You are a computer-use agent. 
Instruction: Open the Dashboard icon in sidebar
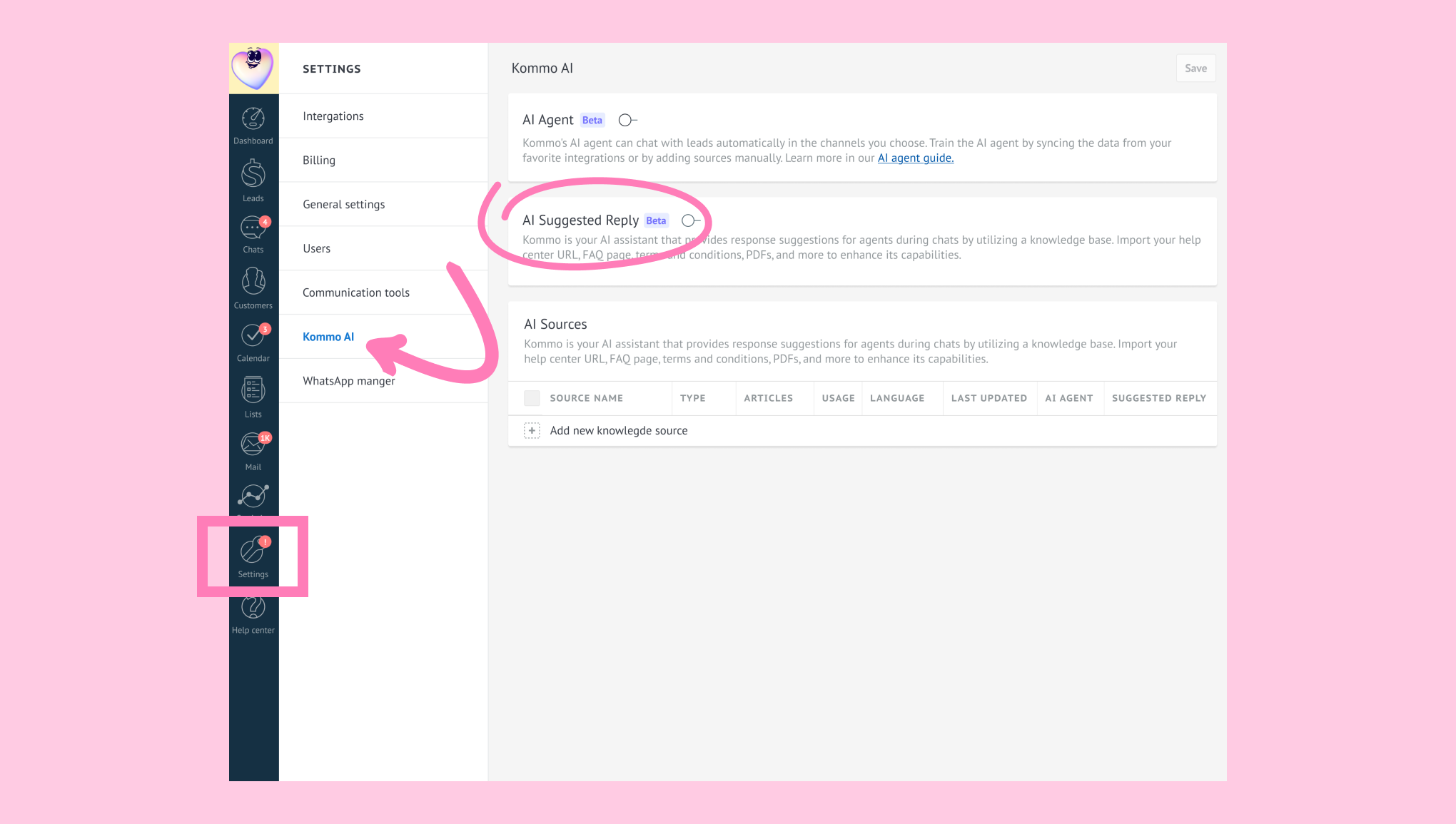point(253,118)
